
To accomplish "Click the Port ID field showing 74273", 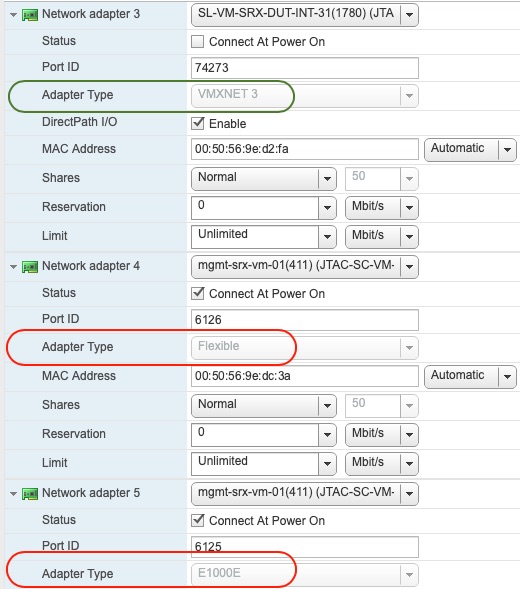I will point(305,68).
